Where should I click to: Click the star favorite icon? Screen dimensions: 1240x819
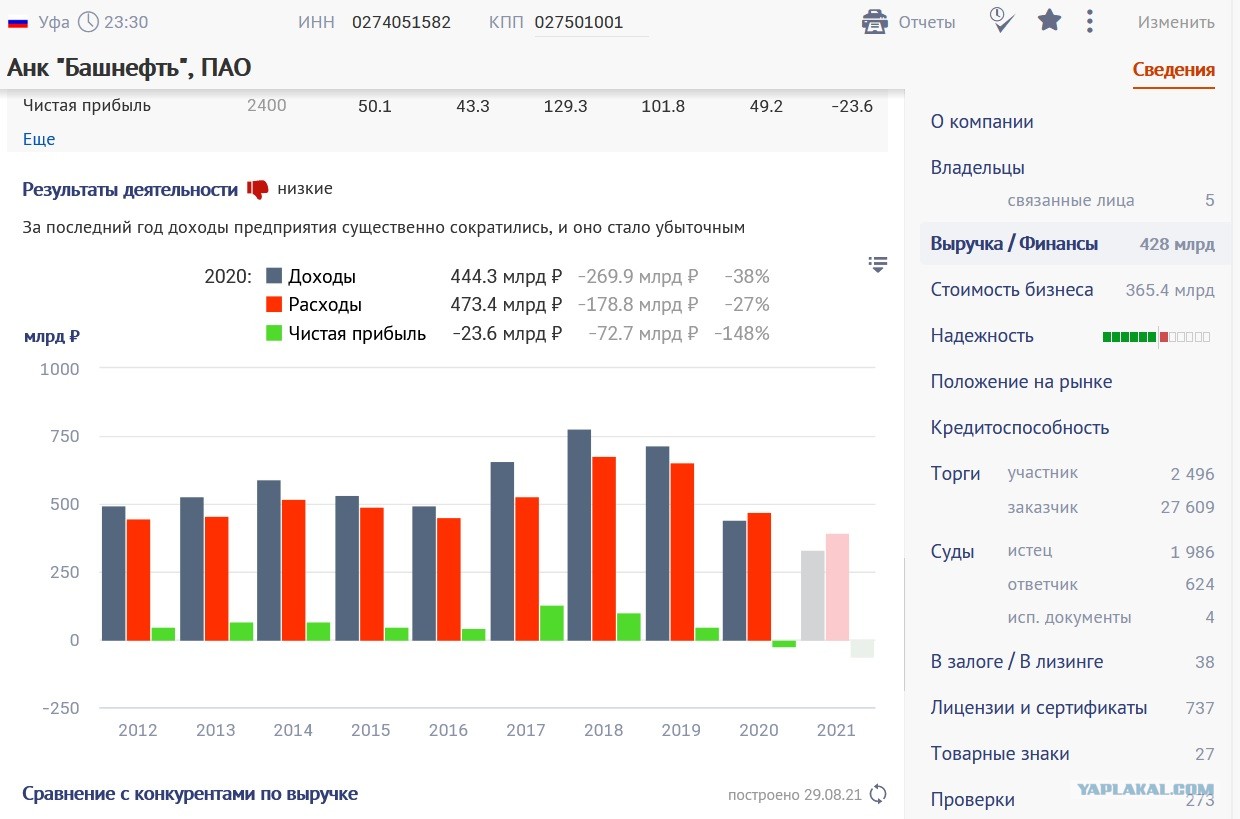click(1049, 20)
